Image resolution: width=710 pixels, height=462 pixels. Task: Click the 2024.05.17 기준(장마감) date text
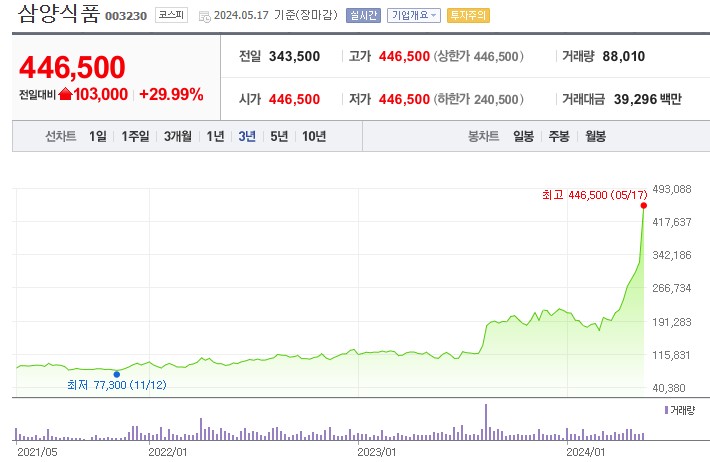coord(276,15)
